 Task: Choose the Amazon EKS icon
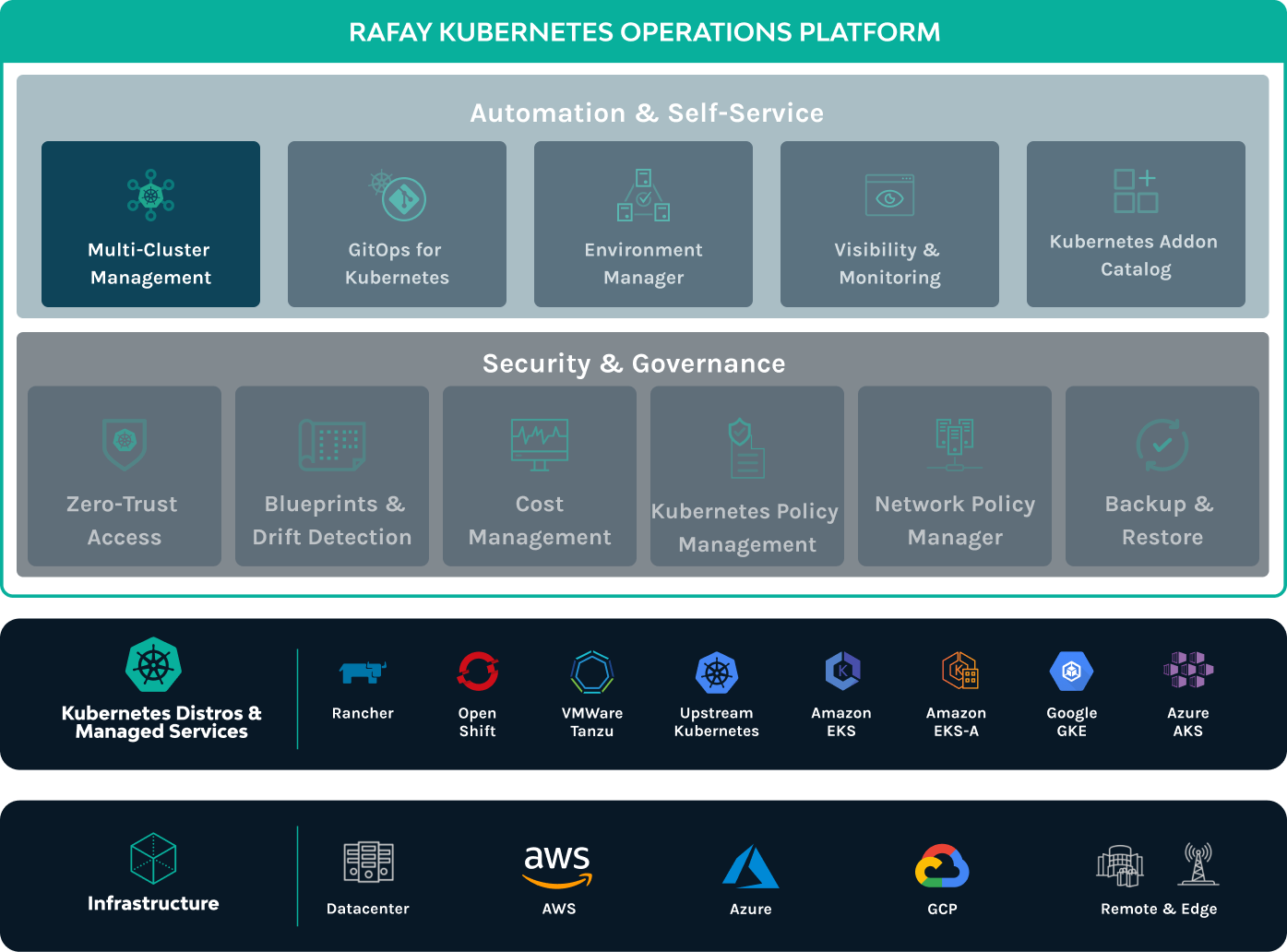(841, 672)
